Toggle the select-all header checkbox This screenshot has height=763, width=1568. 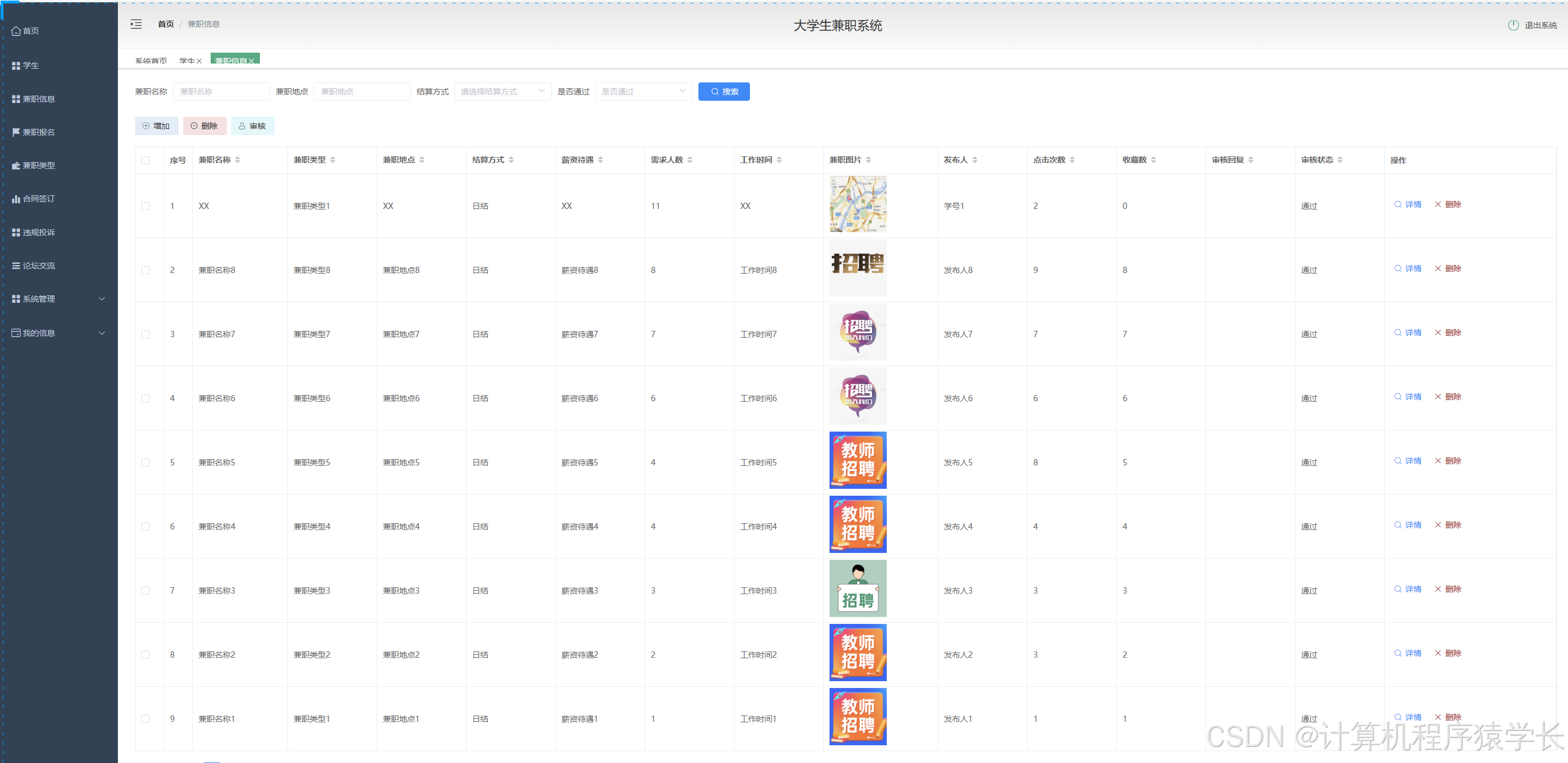(145, 161)
